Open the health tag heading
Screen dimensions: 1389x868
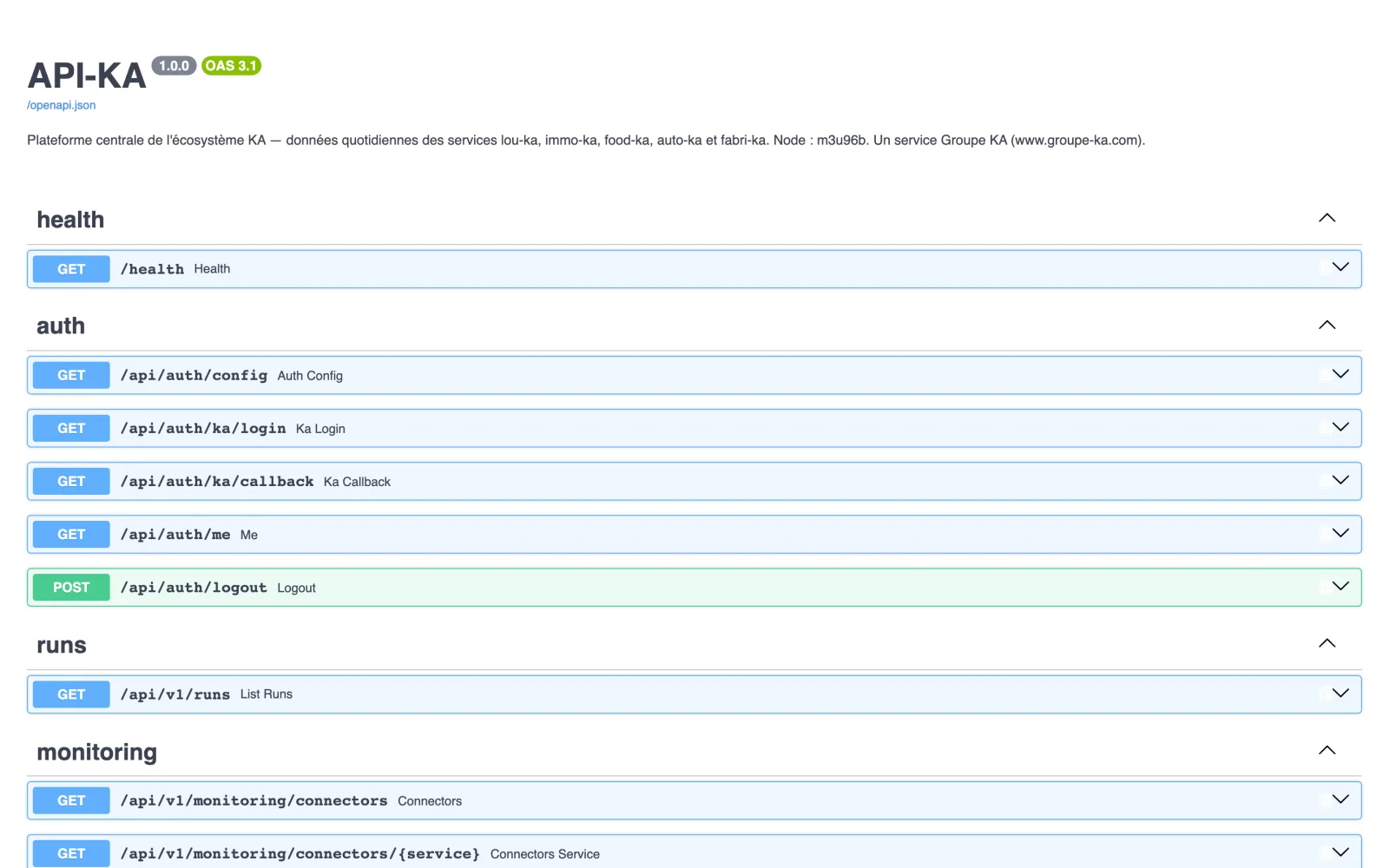(x=70, y=220)
